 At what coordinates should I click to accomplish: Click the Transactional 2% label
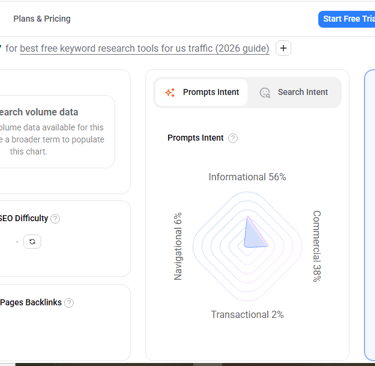click(x=247, y=314)
